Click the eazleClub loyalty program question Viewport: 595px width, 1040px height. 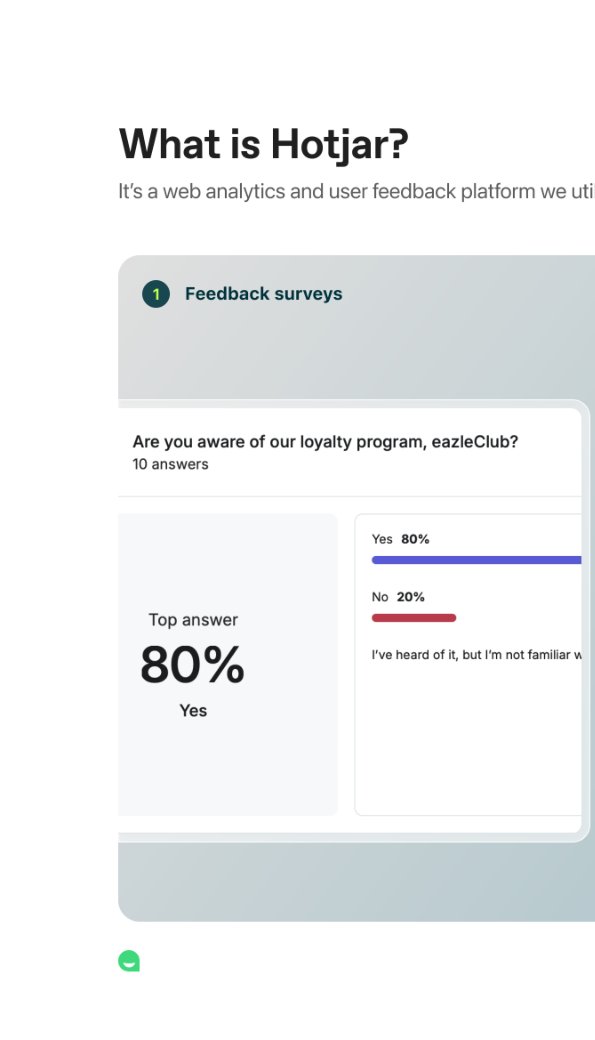[x=325, y=442]
